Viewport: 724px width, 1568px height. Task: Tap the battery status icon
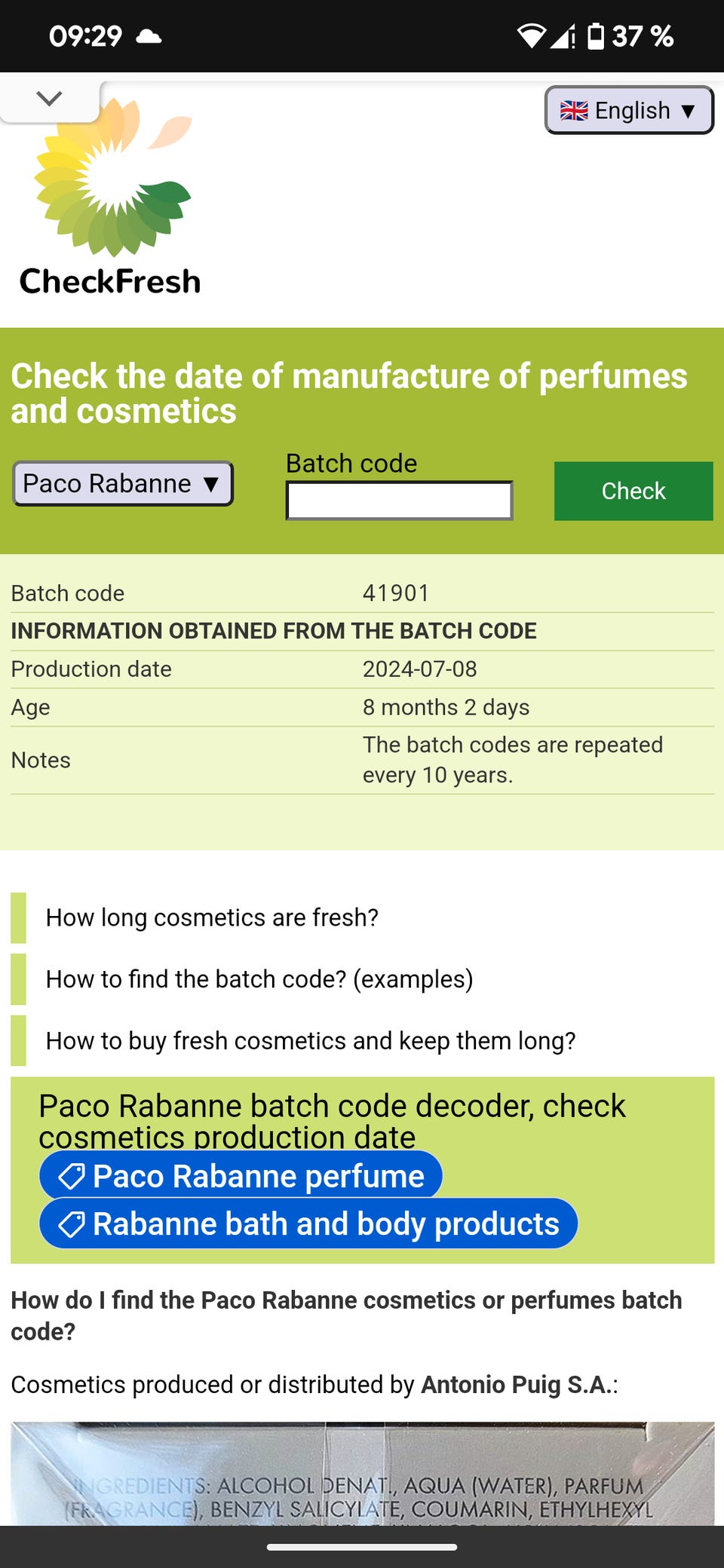[596, 35]
